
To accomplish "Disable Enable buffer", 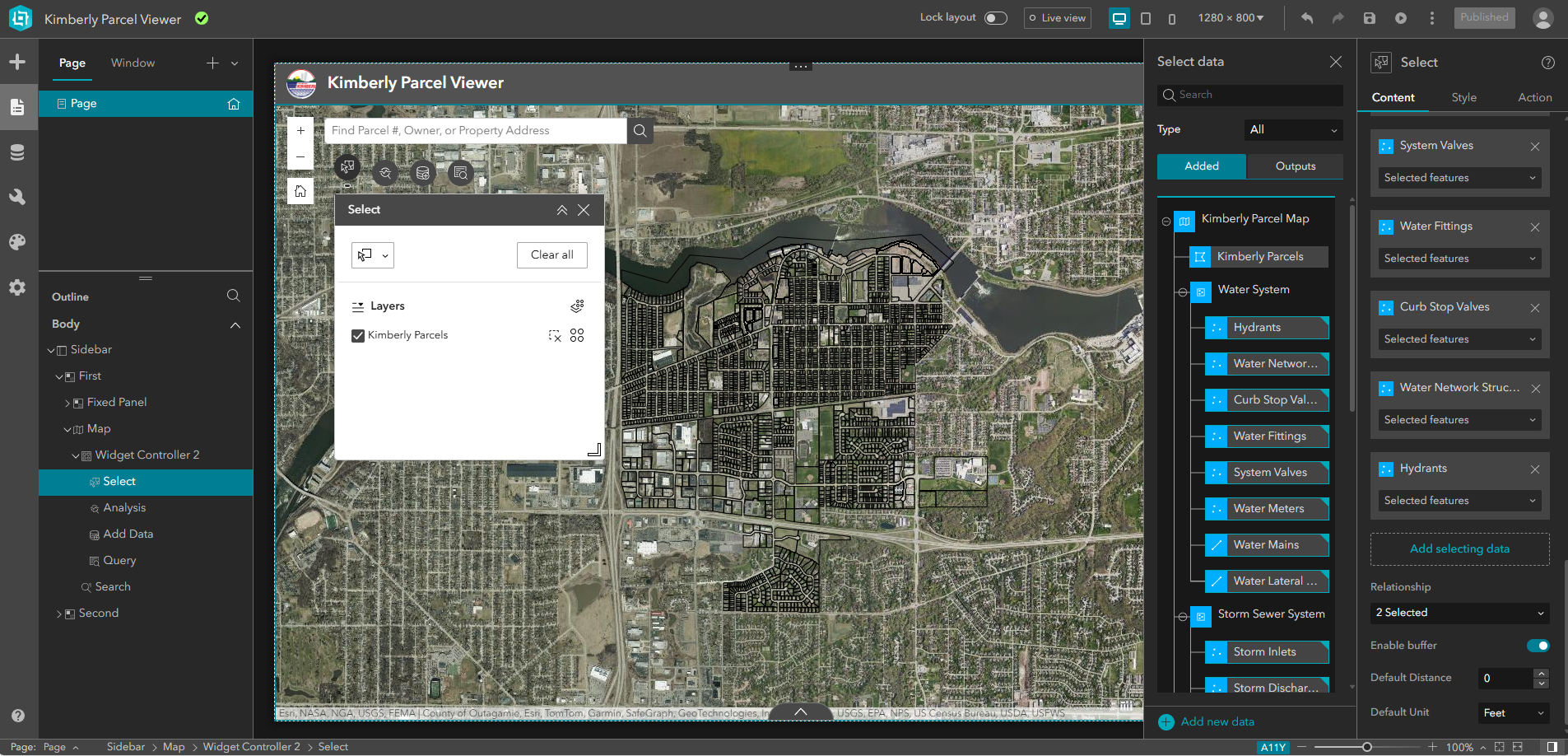I will pyautogui.click(x=1538, y=646).
